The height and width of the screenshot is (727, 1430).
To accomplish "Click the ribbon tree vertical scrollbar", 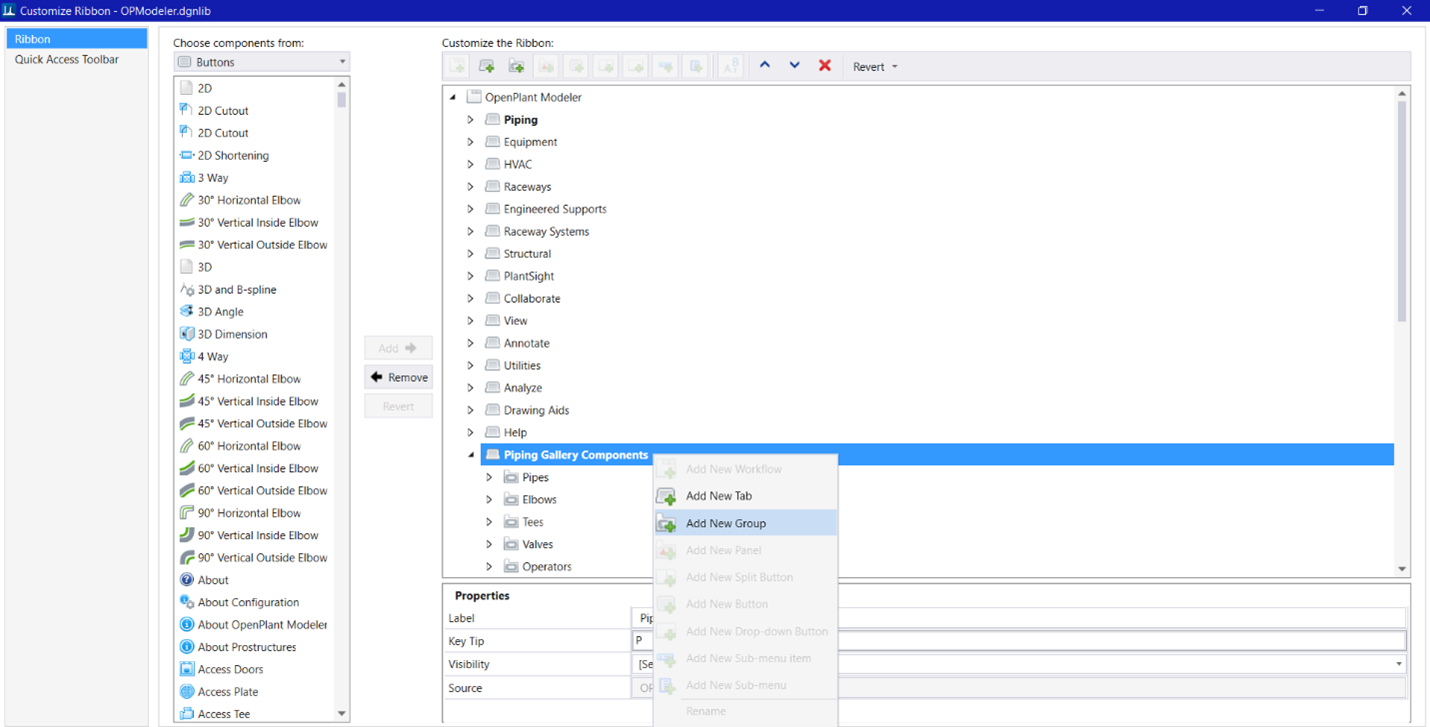I will coord(1402,210).
